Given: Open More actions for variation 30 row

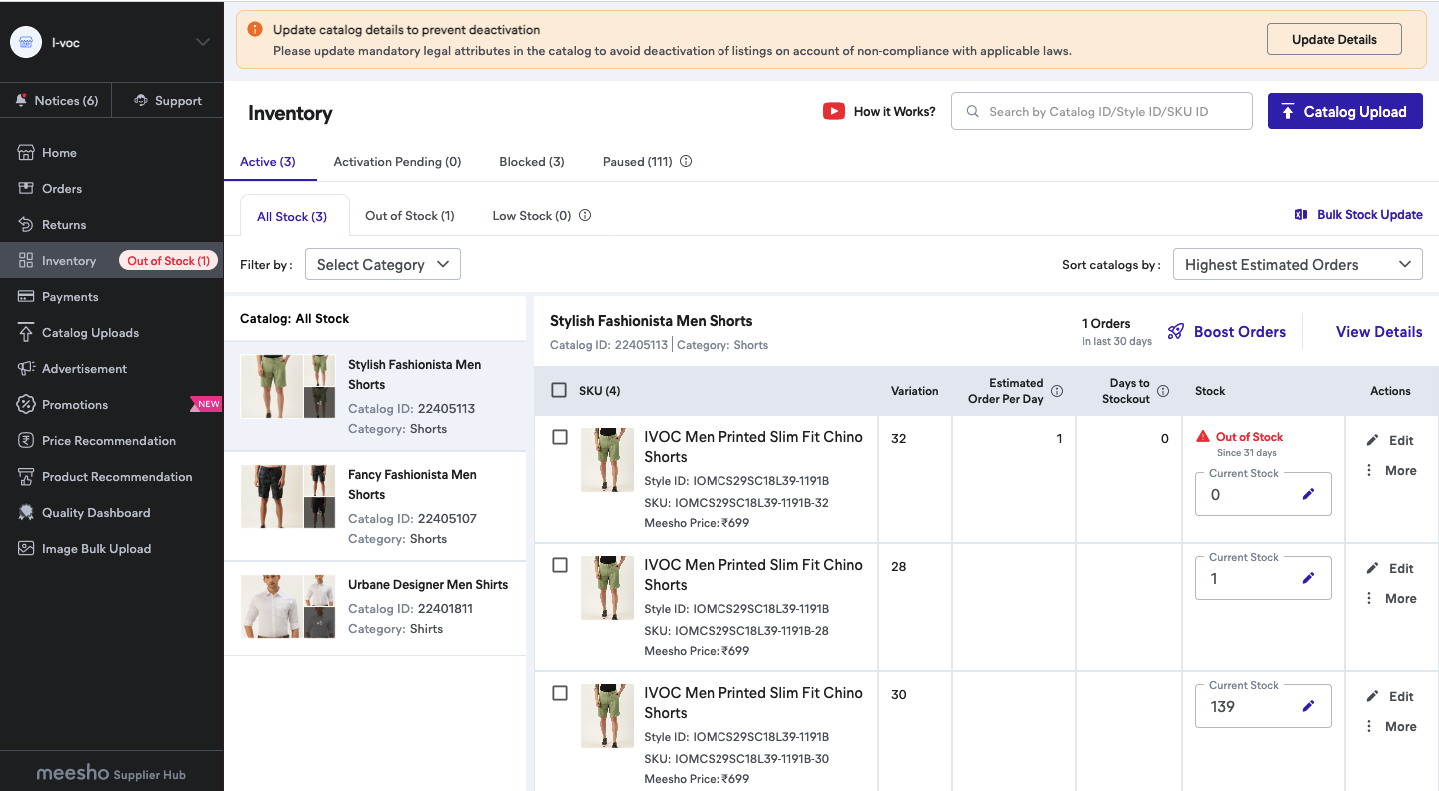Looking at the screenshot, I should point(1391,727).
